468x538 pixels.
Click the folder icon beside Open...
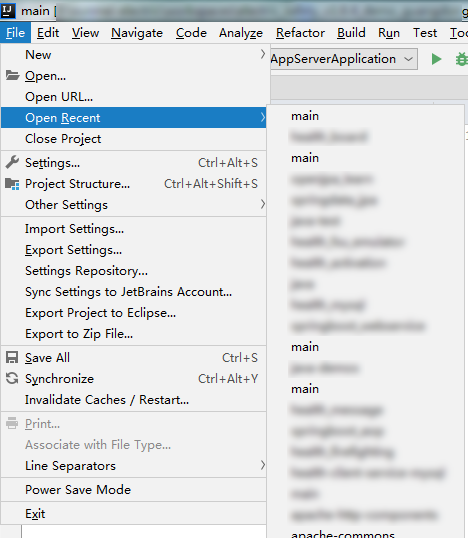pyautogui.click(x=12, y=75)
